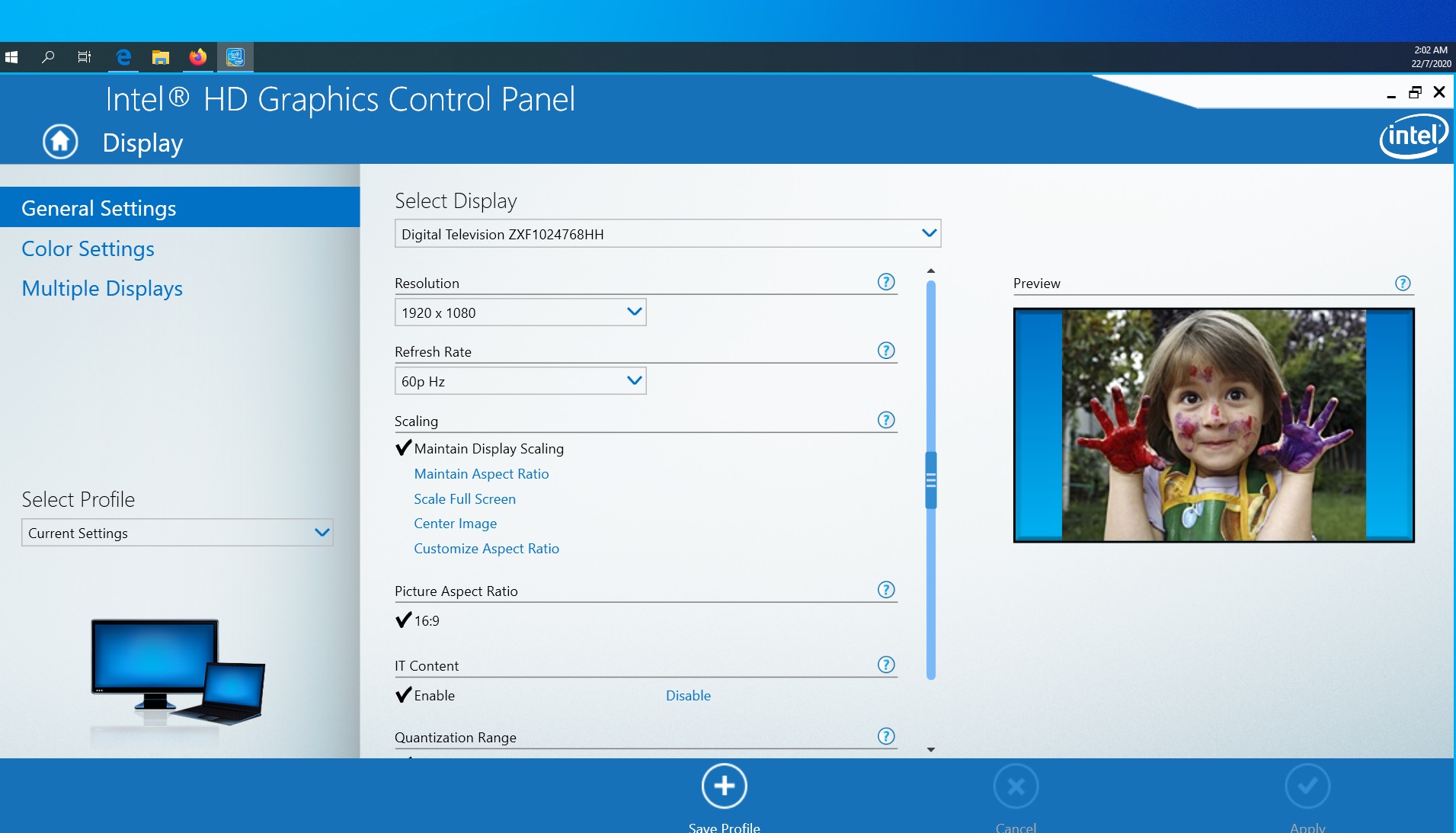This screenshot has width=1456, height=833.
Task: Open Color Settings tab
Action: pos(88,248)
